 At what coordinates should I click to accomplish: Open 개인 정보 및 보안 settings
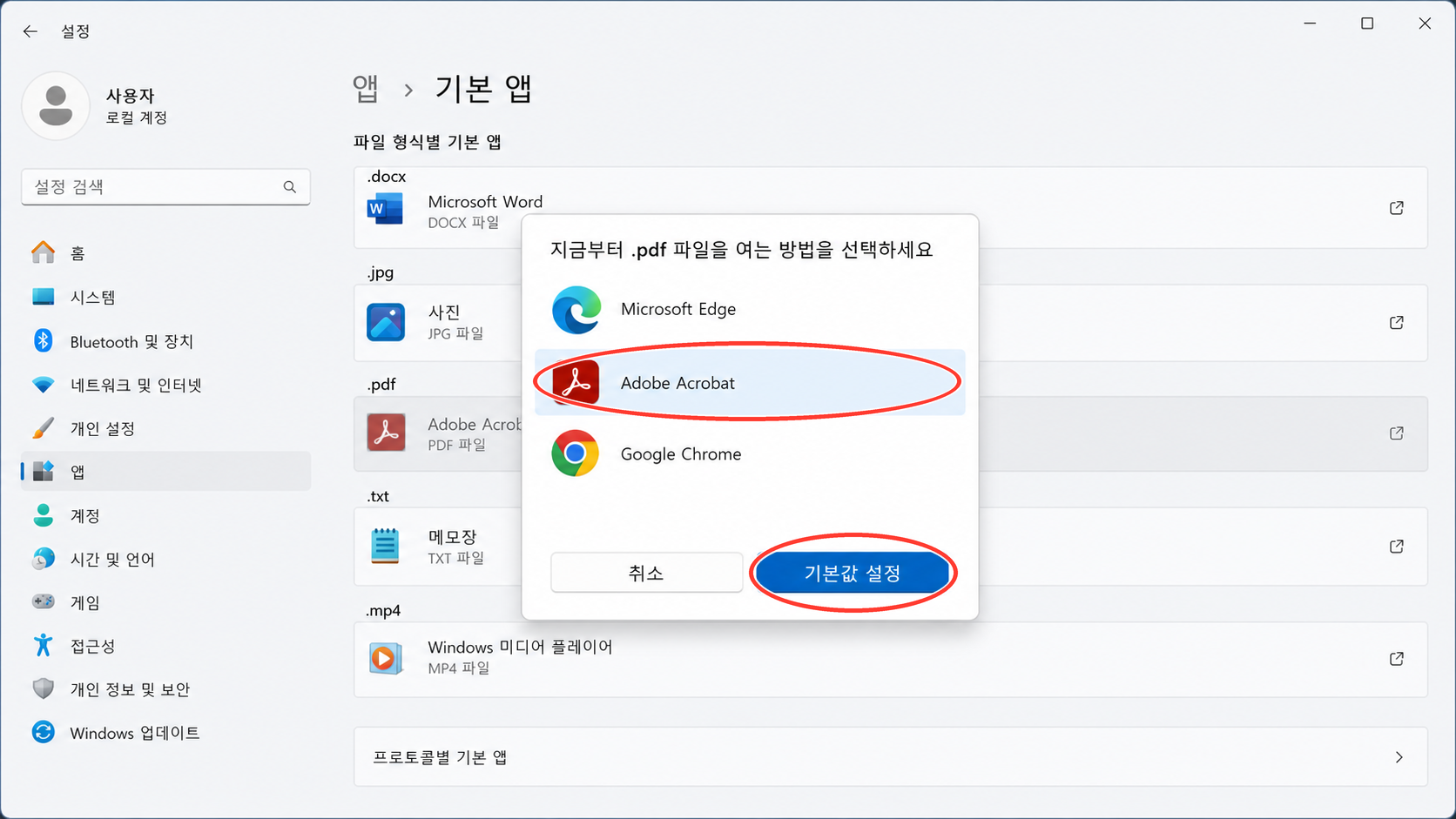[165, 689]
